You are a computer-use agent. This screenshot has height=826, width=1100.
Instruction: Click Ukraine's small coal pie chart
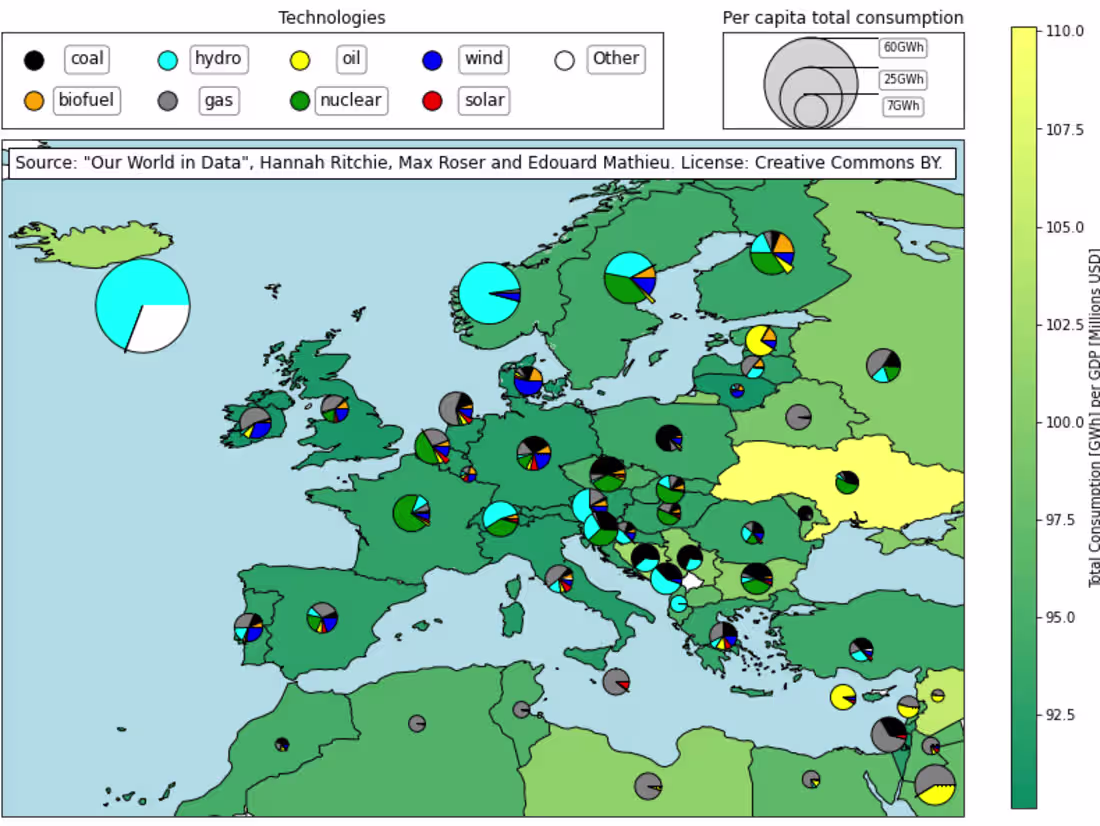pos(849,481)
